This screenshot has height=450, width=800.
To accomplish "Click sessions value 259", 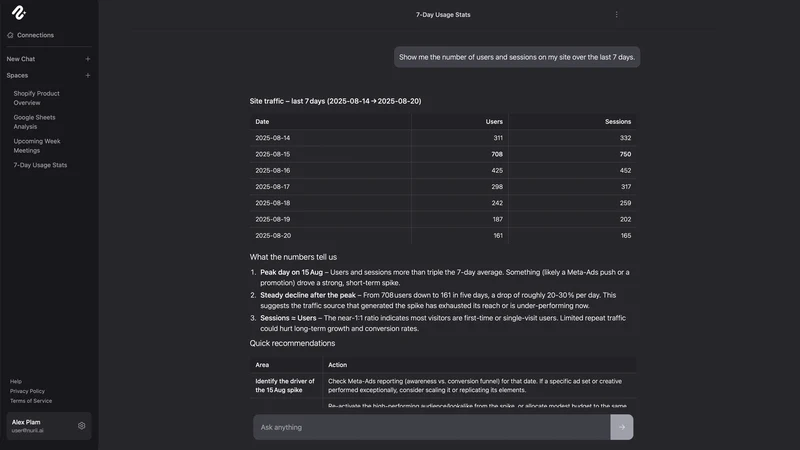I will 626,203.
